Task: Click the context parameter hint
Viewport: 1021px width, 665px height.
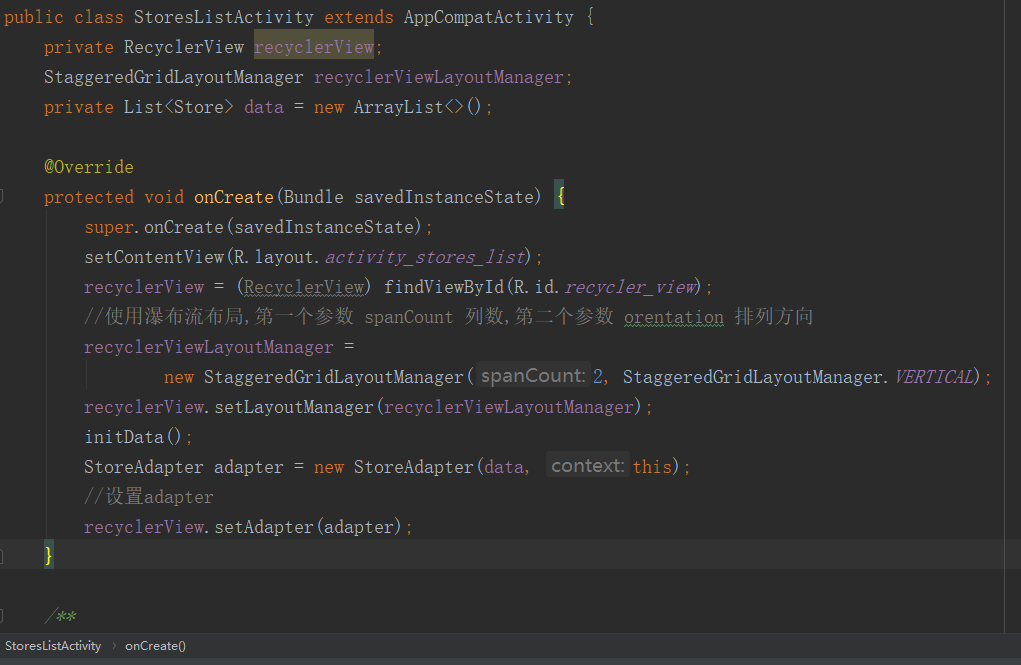Action: pos(587,466)
